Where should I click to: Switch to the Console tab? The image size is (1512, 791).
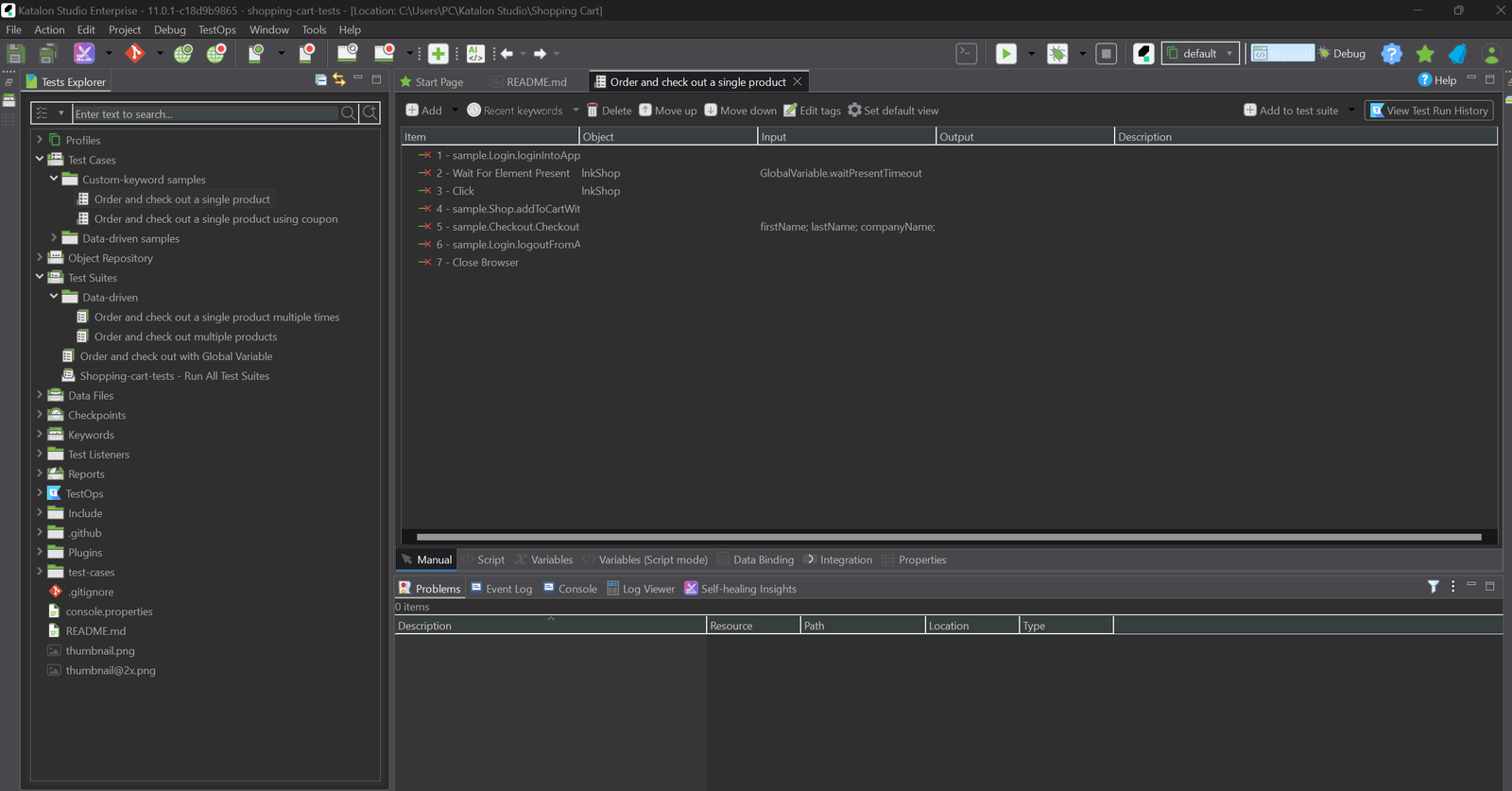coord(570,588)
